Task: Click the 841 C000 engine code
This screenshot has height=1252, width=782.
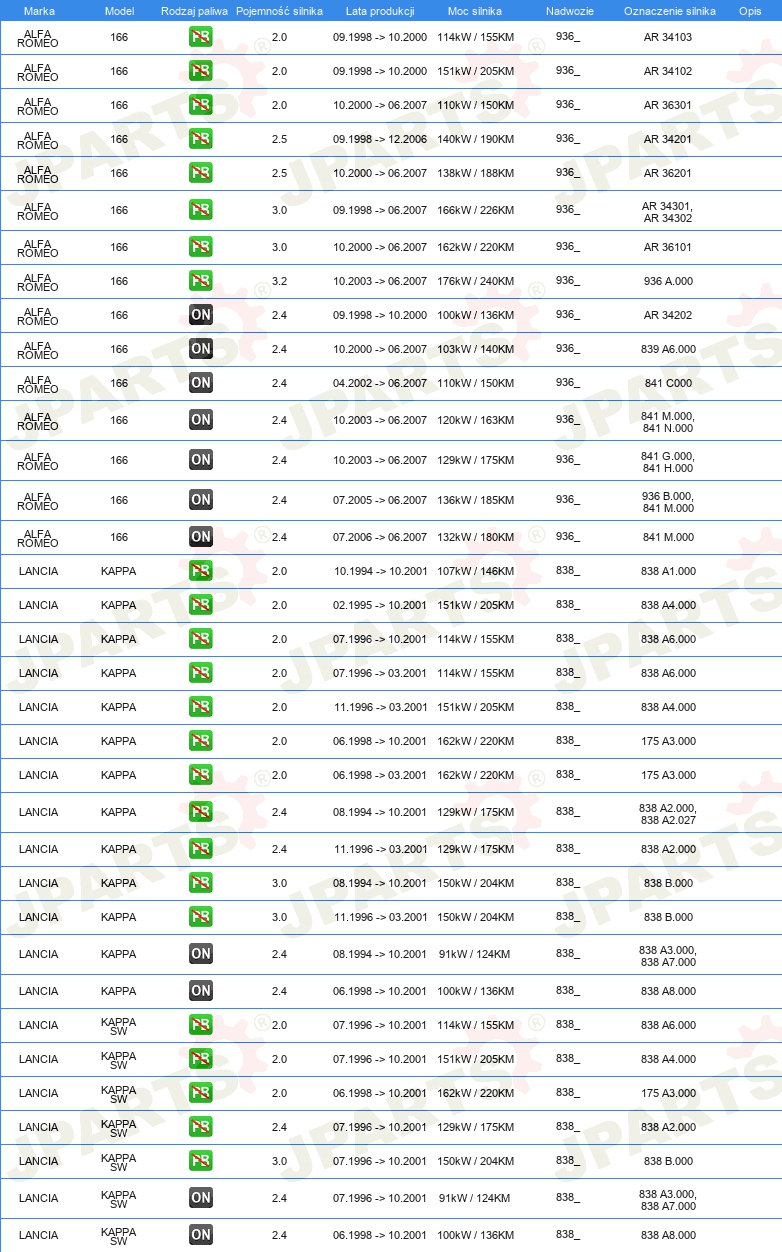Action: pyautogui.click(x=668, y=384)
